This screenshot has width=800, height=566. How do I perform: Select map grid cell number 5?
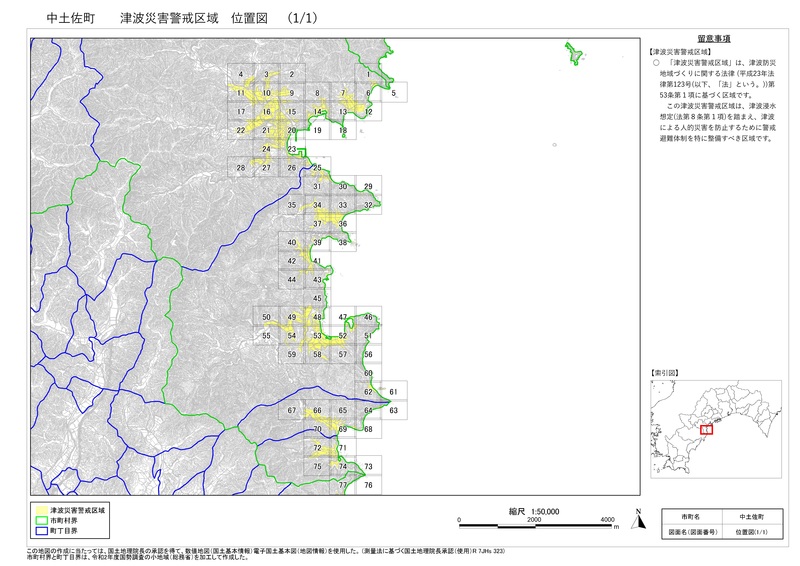pos(394,93)
